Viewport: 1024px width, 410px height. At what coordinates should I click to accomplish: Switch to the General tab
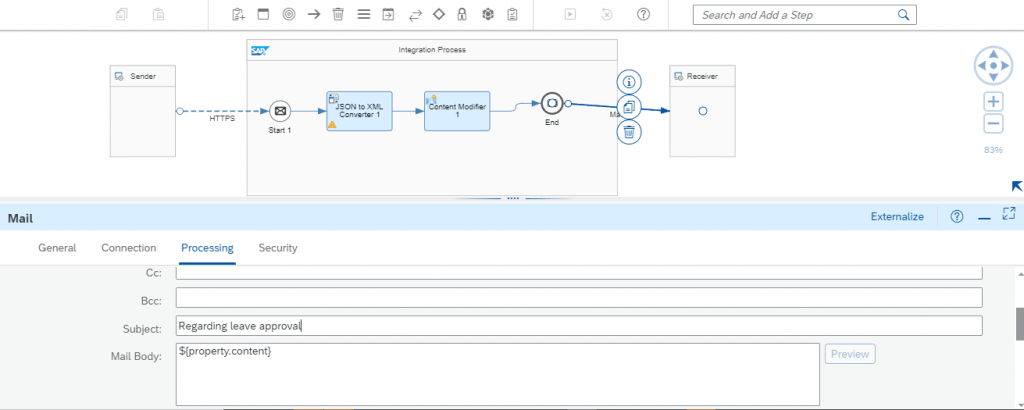click(x=57, y=248)
